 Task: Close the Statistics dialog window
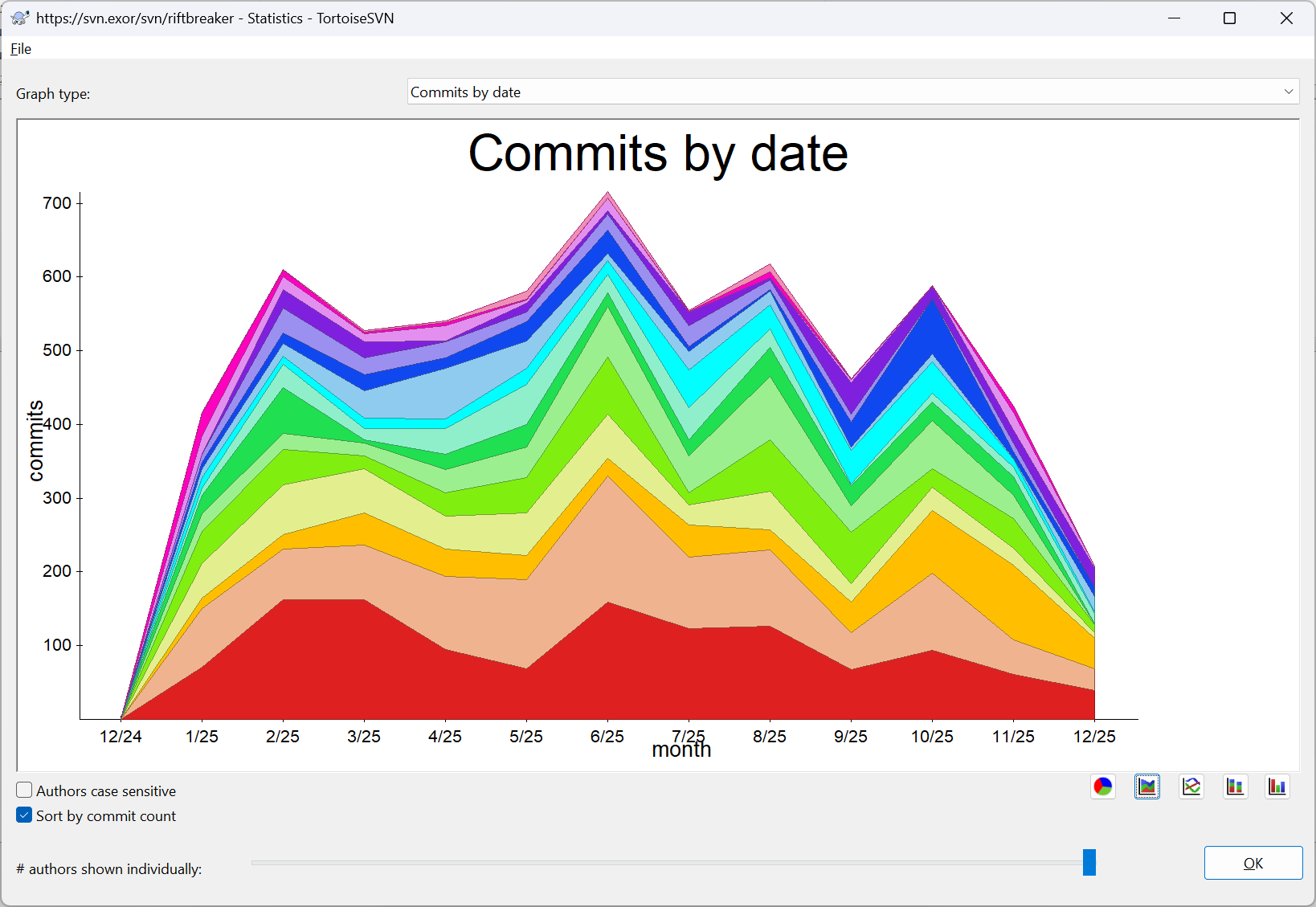tap(1286, 18)
